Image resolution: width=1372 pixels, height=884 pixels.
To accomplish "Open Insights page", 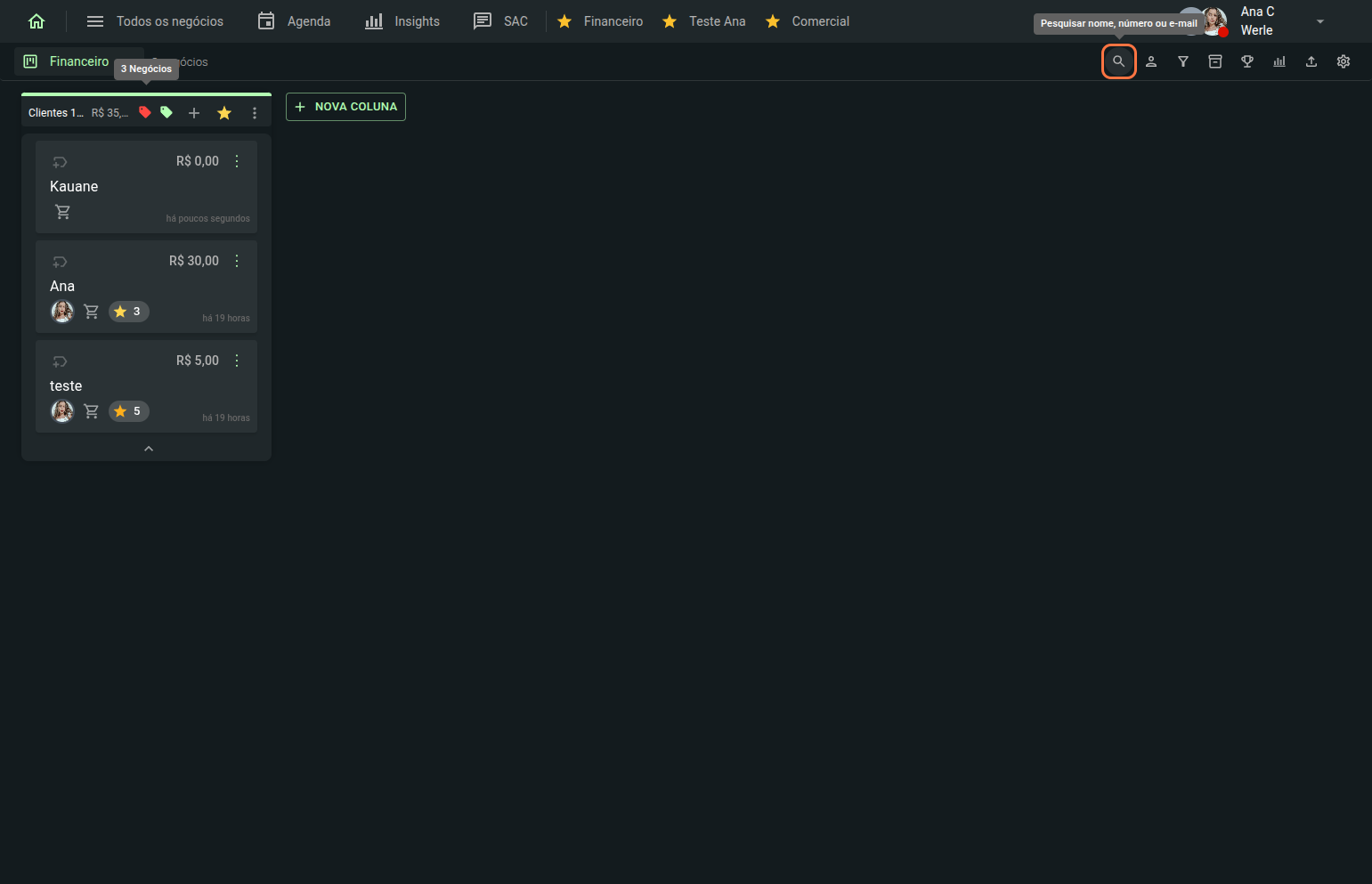I will 402,21.
